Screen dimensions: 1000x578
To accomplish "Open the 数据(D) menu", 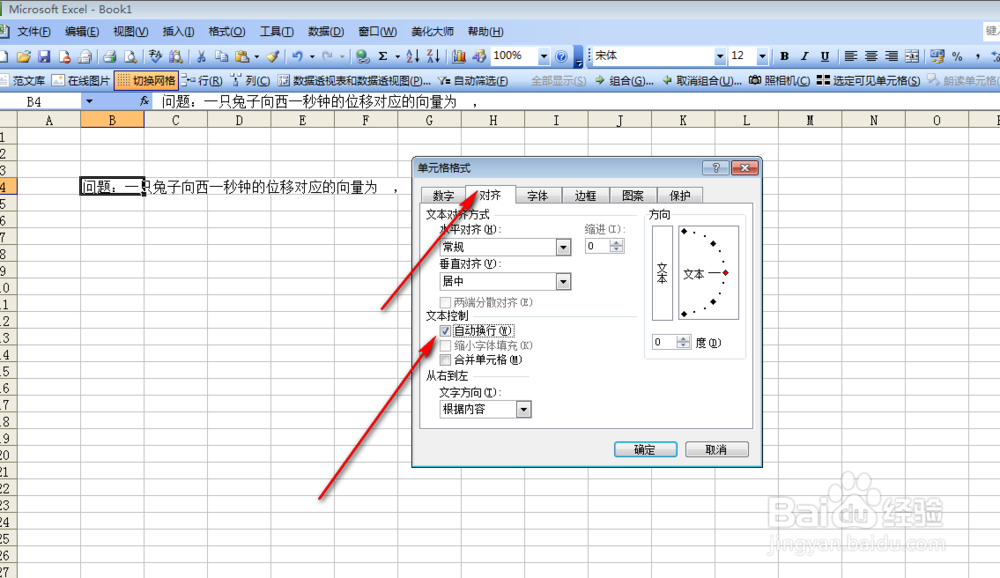I will [325, 31].
